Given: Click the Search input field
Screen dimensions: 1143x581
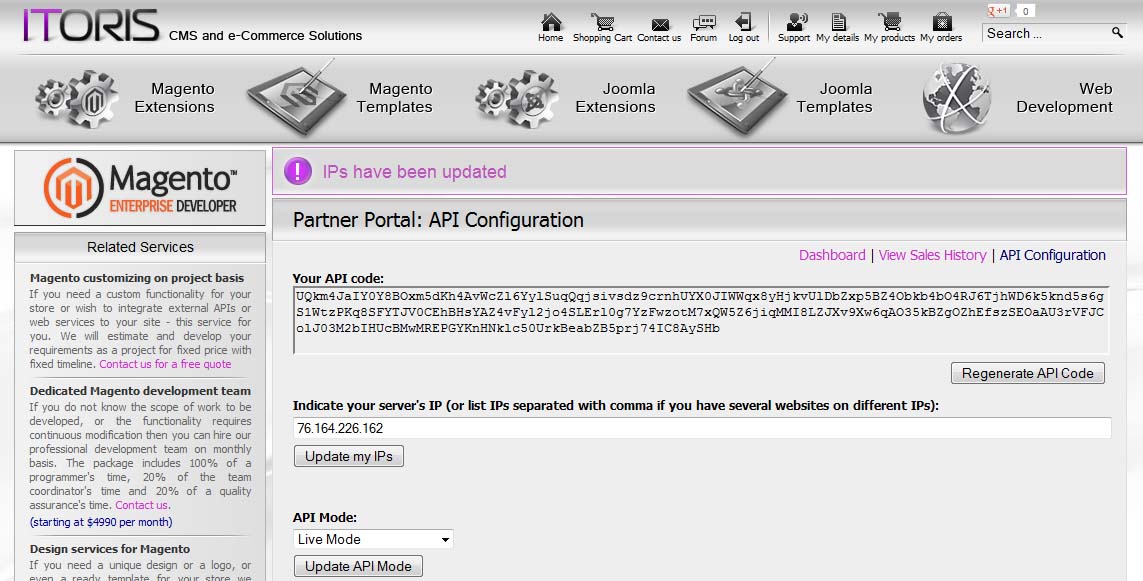Looking at the screenshot, I should (1045, 33).
